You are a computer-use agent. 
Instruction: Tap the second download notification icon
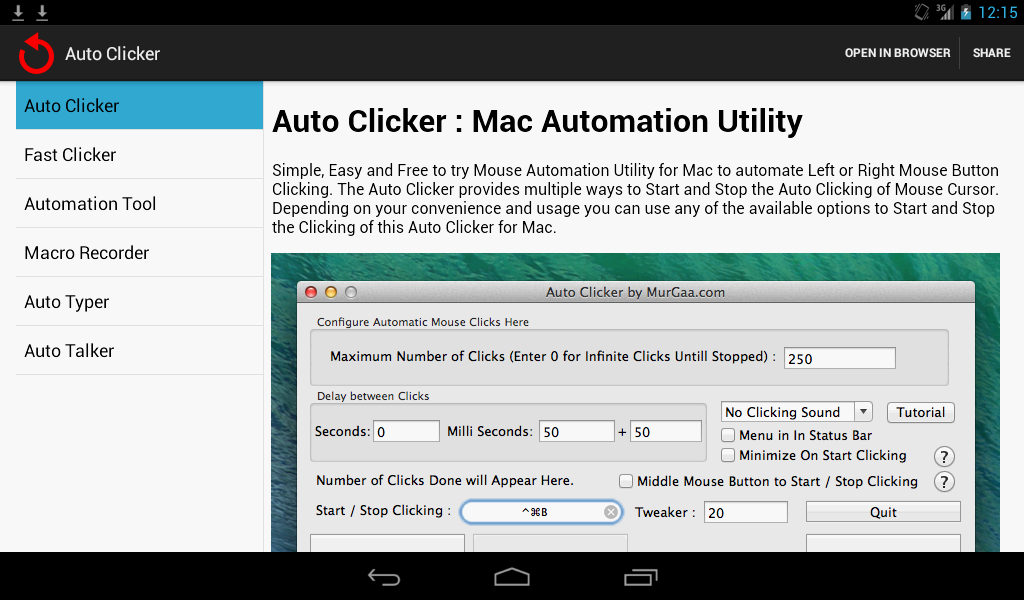pos(42,12)
